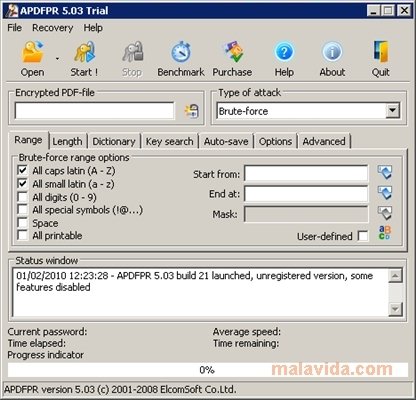Open the Recovery menu
416x400 pixels.
pyautogui.click(x=53, y=28)
